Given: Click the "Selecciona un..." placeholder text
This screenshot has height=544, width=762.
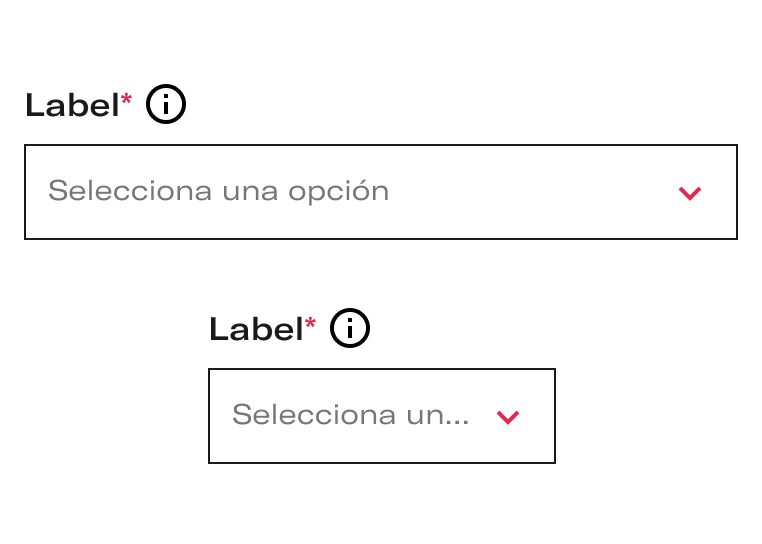Looking at the screenshot, I should click(351, 415).
